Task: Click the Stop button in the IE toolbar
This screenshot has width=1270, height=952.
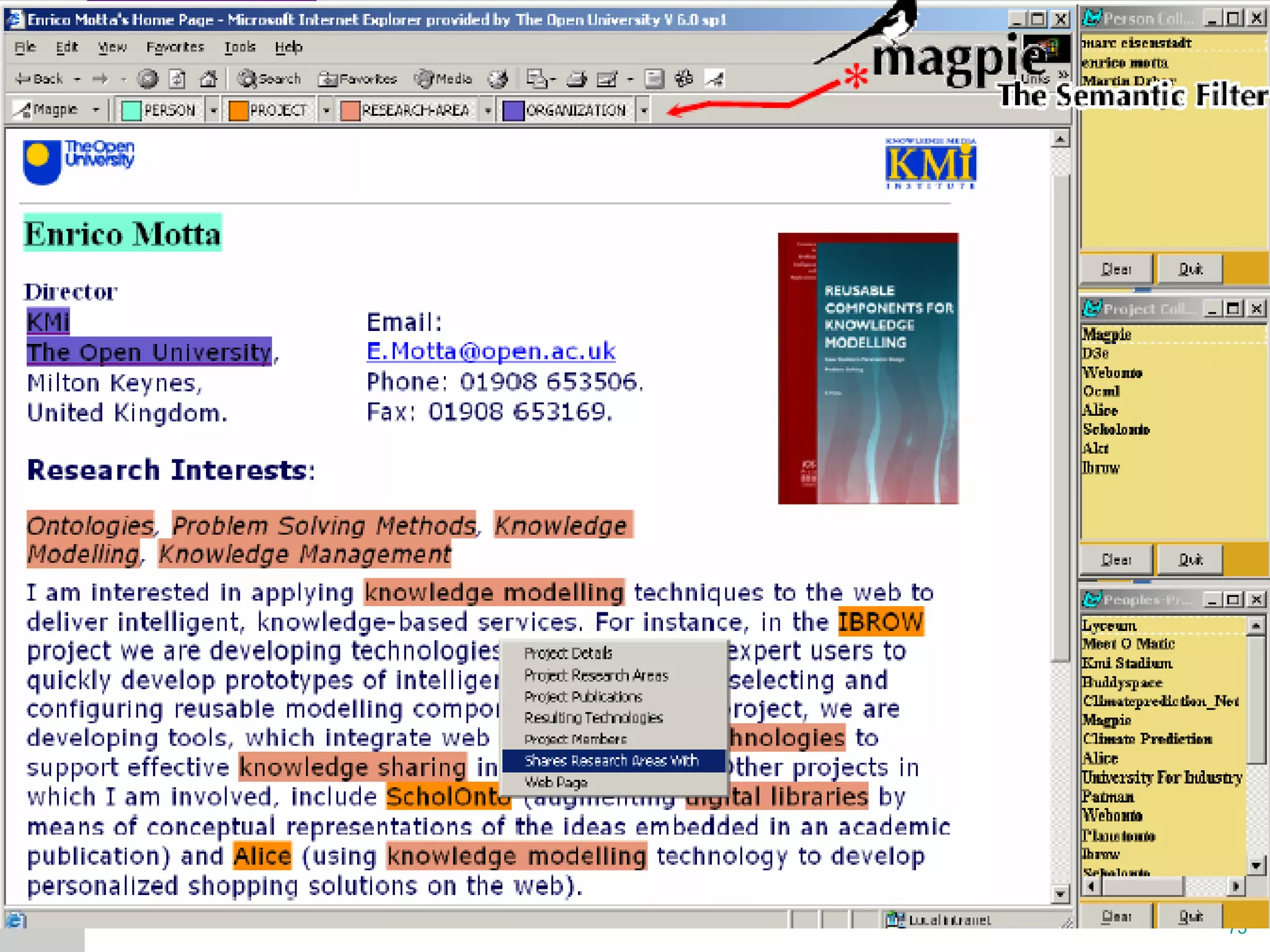Action: click(148, 79)
